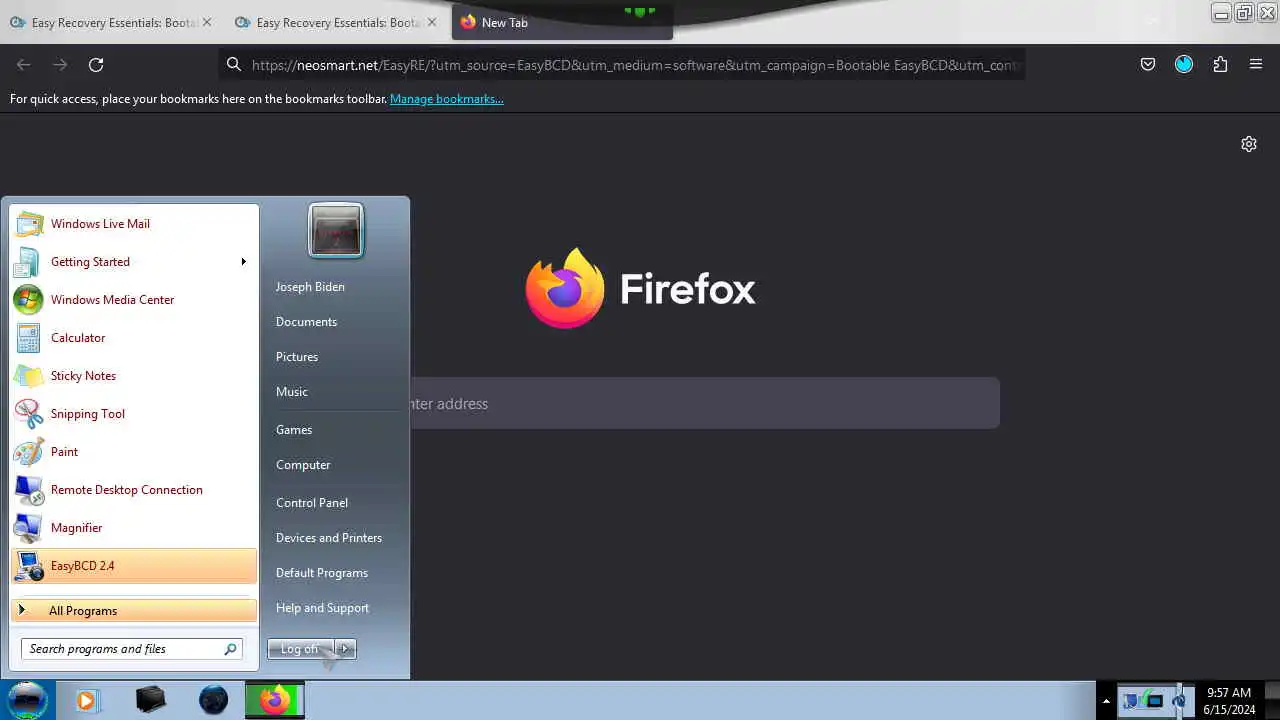Open Remote Desktop Connection
1280x720 pixels.
point(134,490)
